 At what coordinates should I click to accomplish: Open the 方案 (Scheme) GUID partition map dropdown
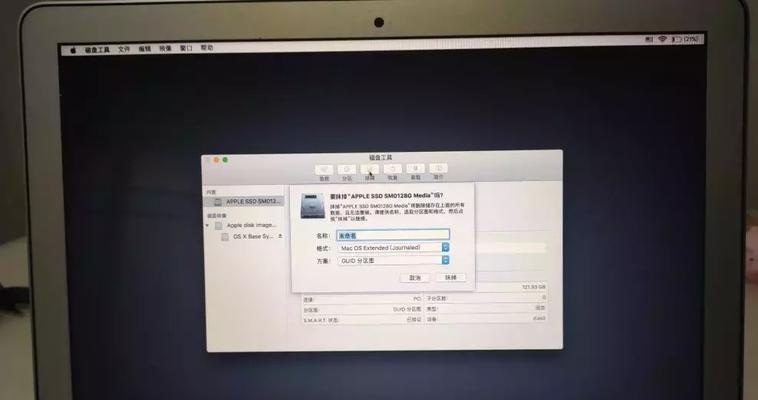click(x=393, y=260)
